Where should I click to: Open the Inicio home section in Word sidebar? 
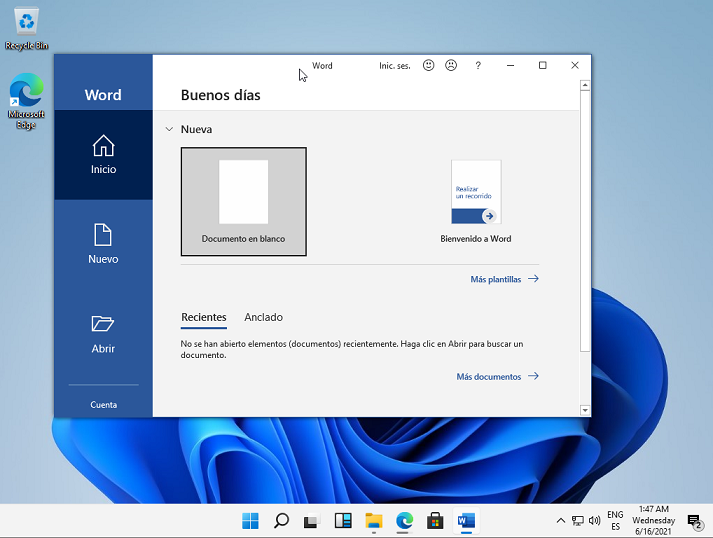coord(103,155)
